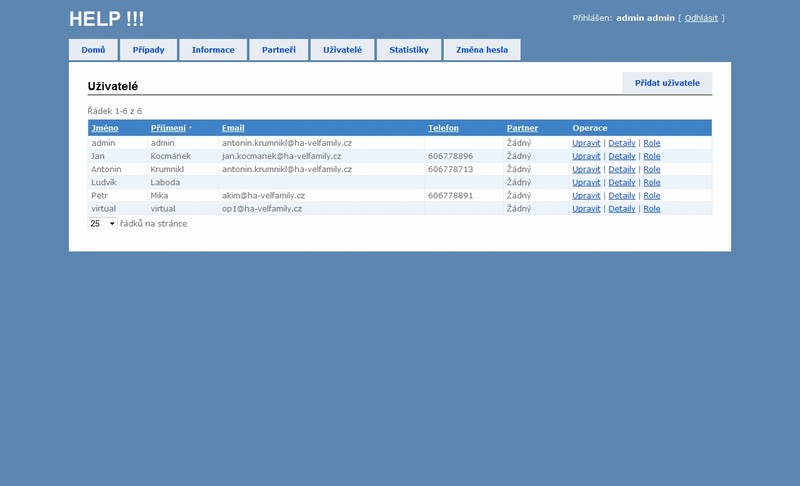Go to the Partneři tab
Screen dimensions: 800x486
pos(279,50)
